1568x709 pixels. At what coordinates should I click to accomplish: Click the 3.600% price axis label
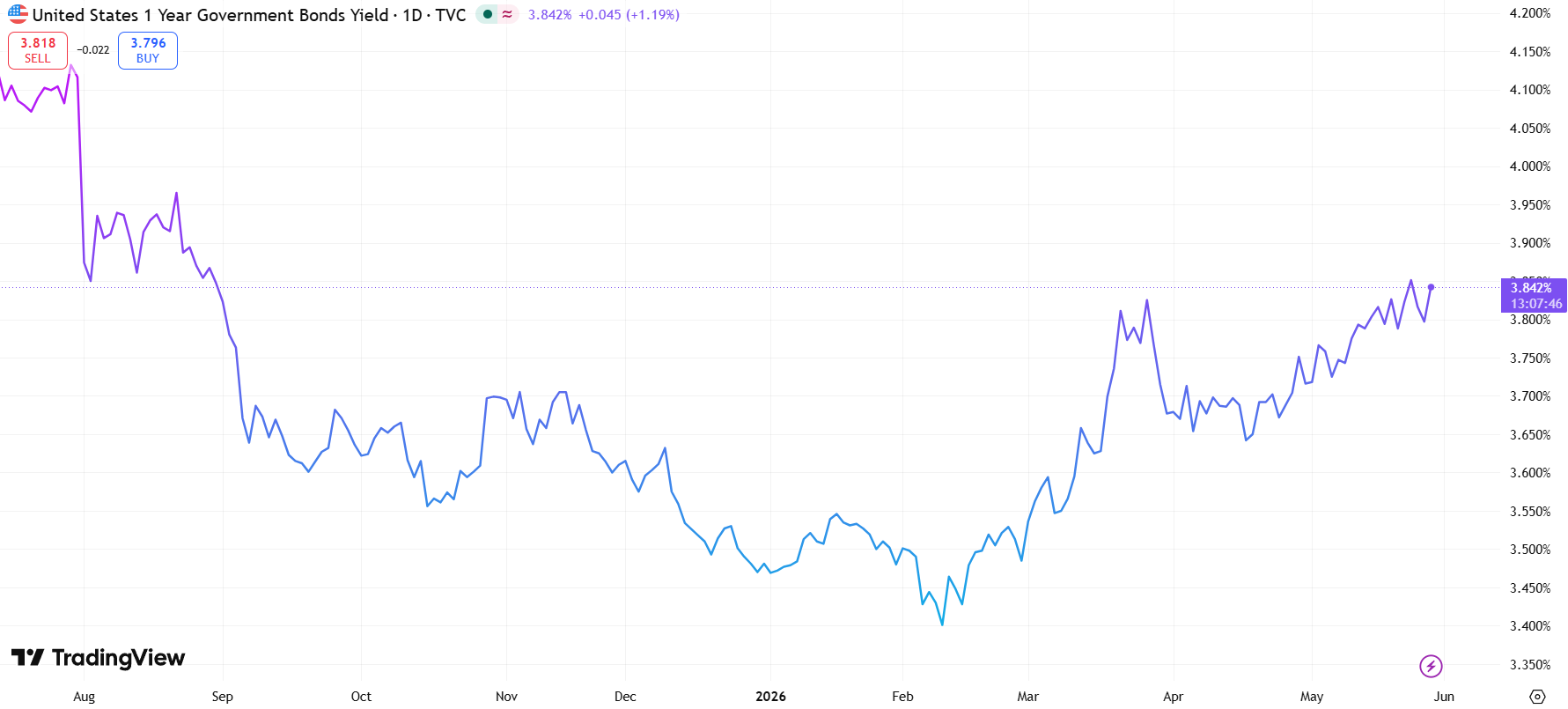tap(1530, 473)
